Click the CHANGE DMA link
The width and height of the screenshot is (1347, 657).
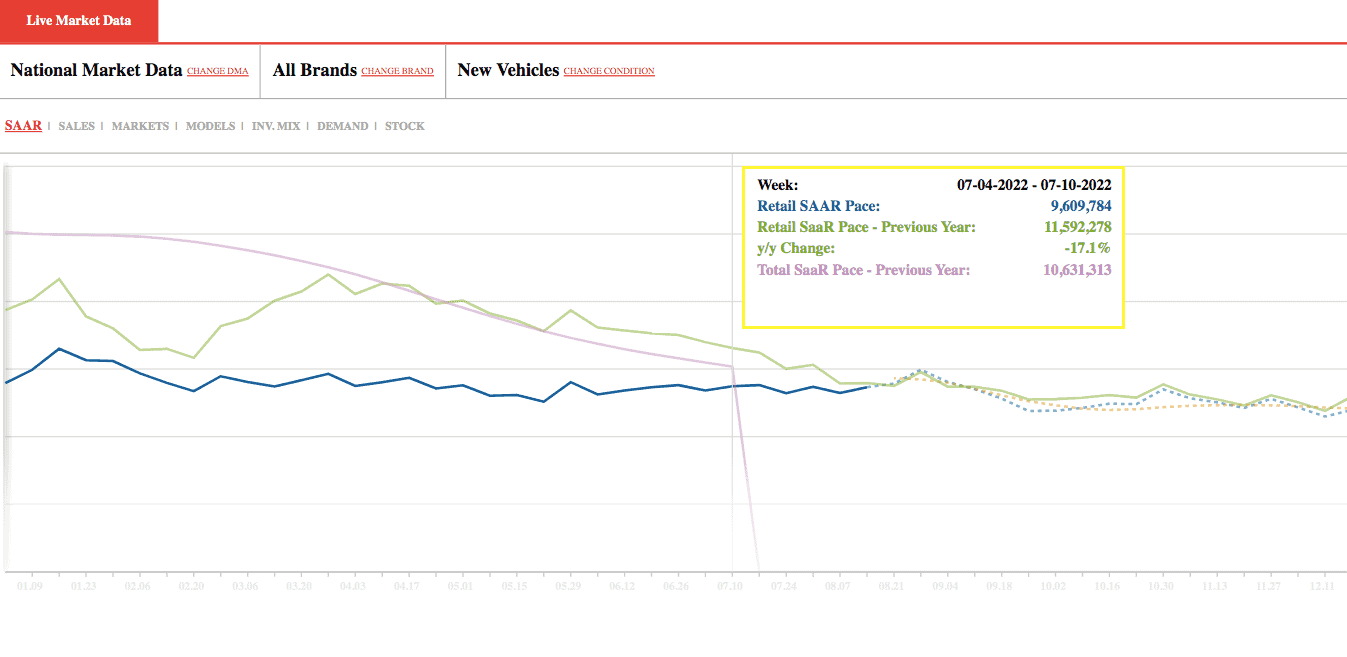[x=217, y=71]
